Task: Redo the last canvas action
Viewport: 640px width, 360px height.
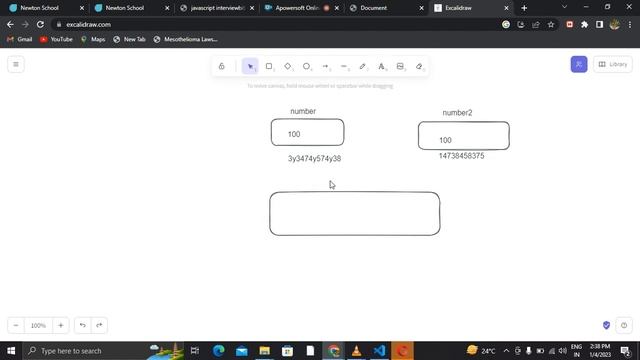Action: click(x=99, y=325)
